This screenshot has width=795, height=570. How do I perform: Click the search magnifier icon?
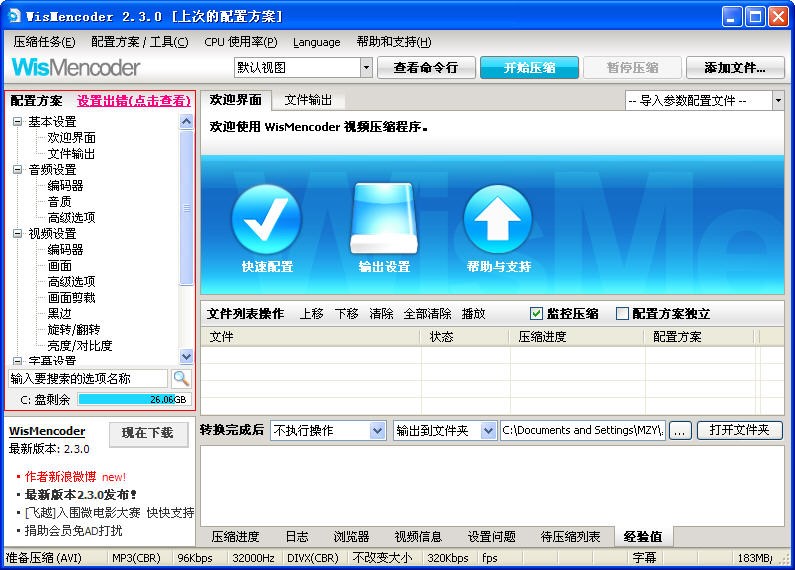[x=181, y=378]
